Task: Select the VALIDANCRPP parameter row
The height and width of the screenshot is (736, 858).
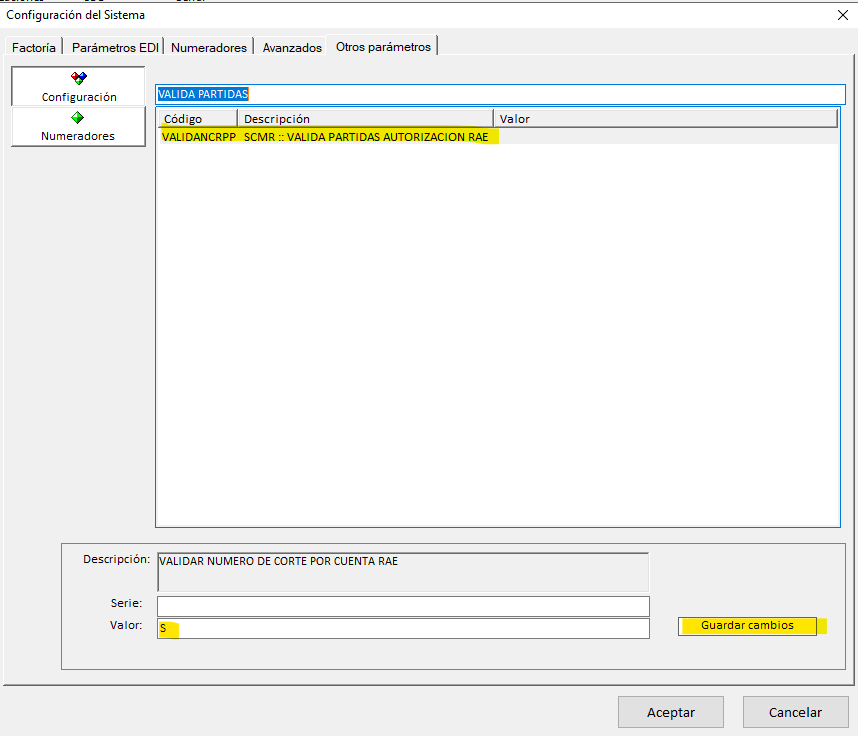Action: [x=330, y=137]
